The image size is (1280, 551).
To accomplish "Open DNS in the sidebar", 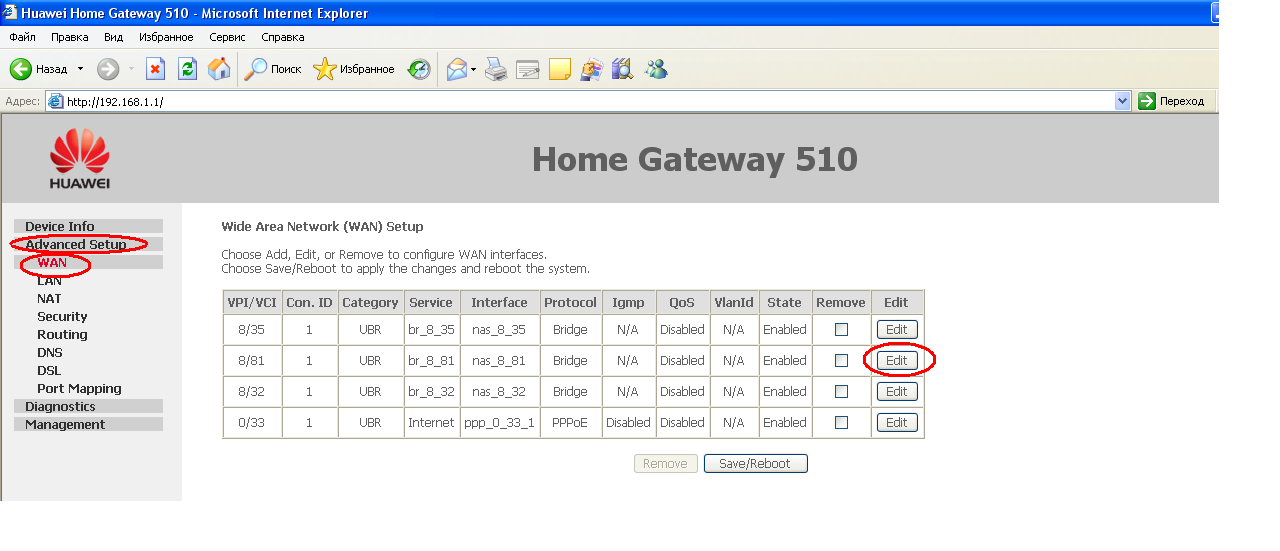I will tap(49, 352).
